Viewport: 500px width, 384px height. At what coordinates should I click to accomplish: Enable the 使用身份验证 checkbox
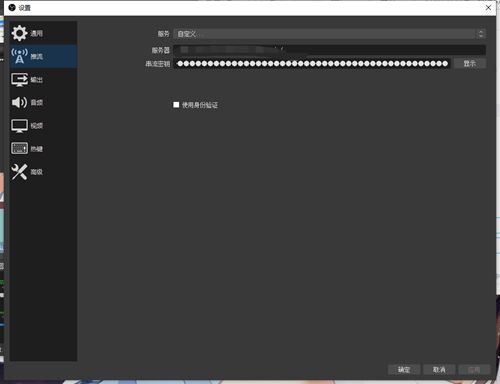(176, 105)
